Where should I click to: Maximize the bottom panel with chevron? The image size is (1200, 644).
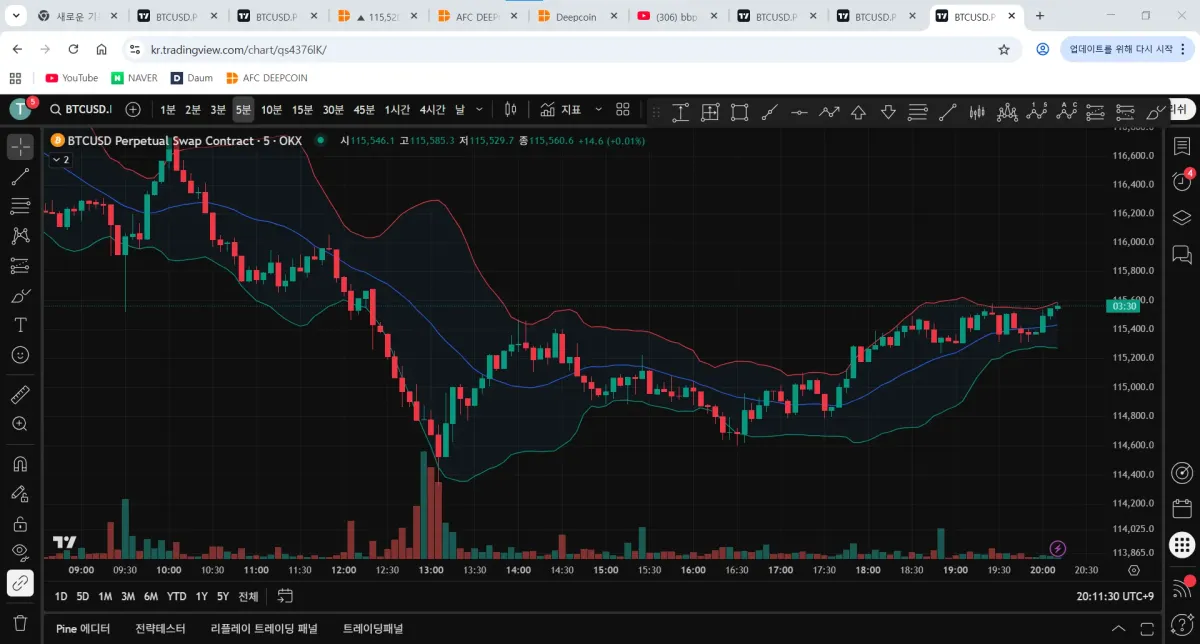click(1120, 629)
